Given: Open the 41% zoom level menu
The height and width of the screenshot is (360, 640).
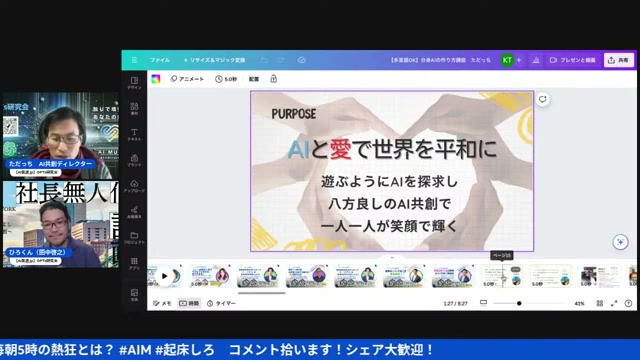Looking at the screenshot, I should click(x=579, y=304).
